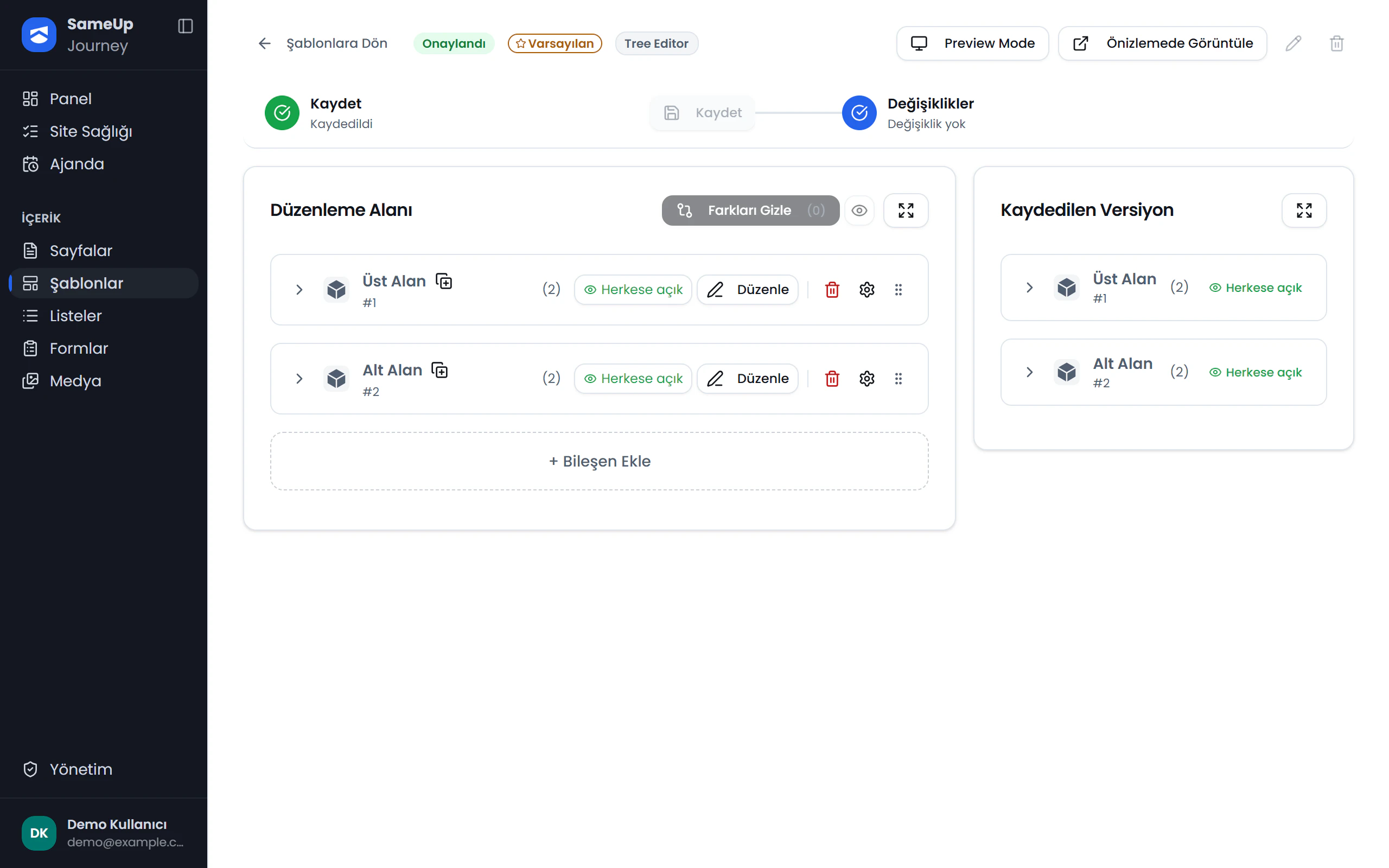Expand Düzenleme Alanı to fullscreen
1389x868 pixels.
(906, 210)
